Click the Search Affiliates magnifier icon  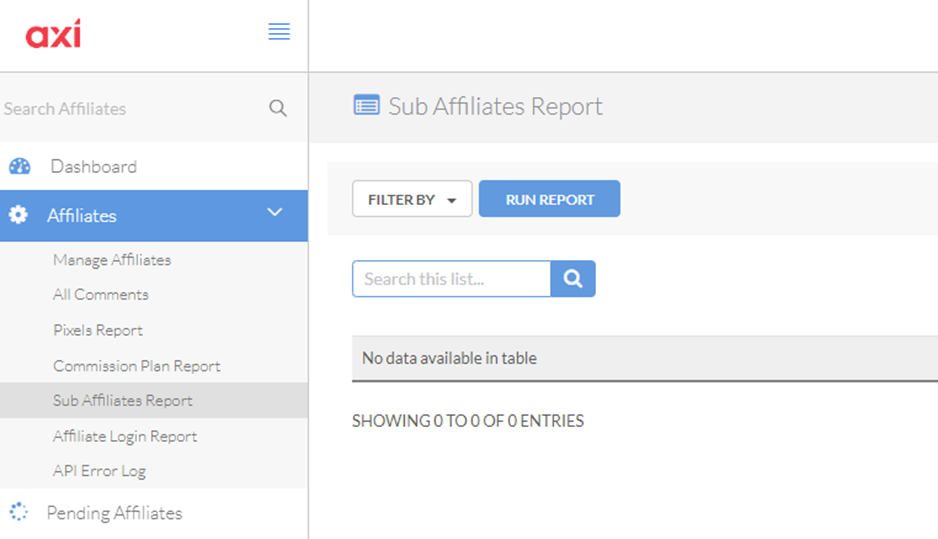[278, 108]
